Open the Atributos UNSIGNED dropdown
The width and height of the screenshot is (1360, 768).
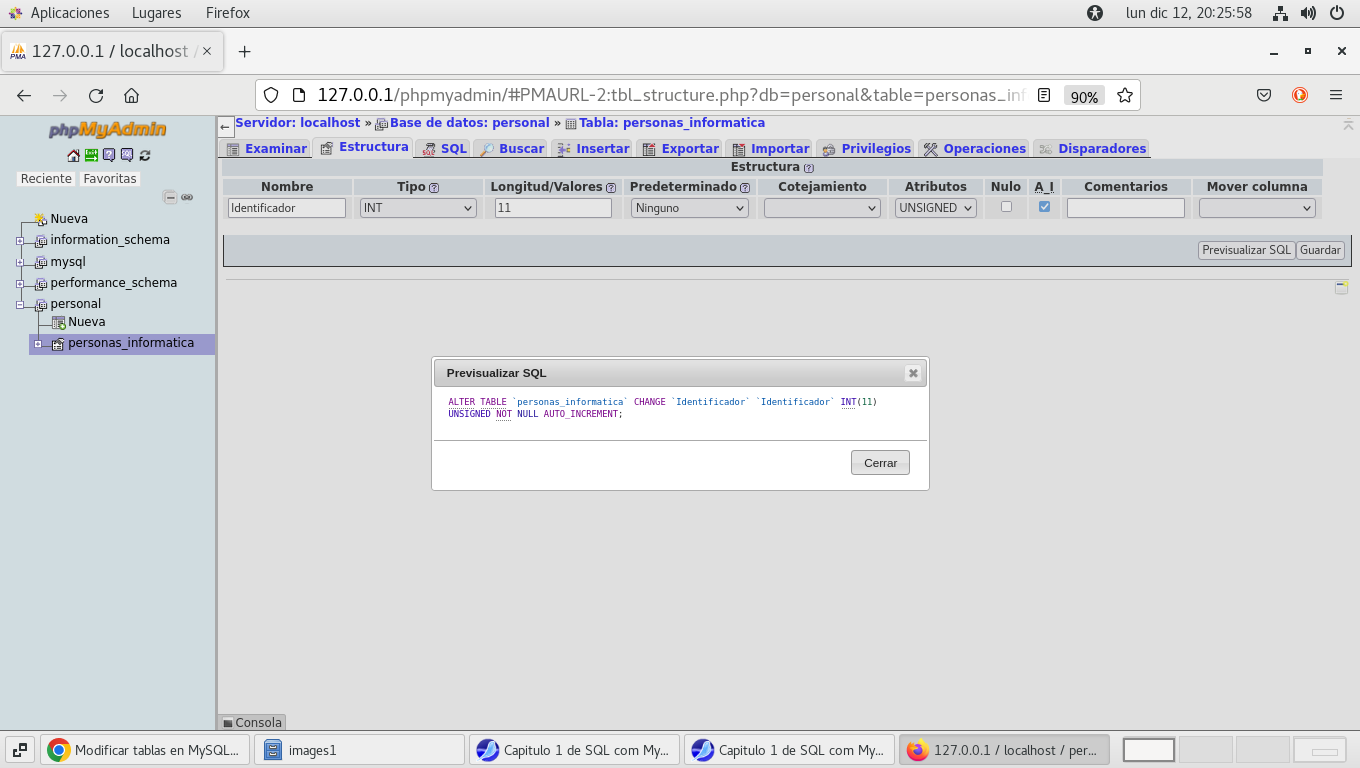click(x=935, y=208)
